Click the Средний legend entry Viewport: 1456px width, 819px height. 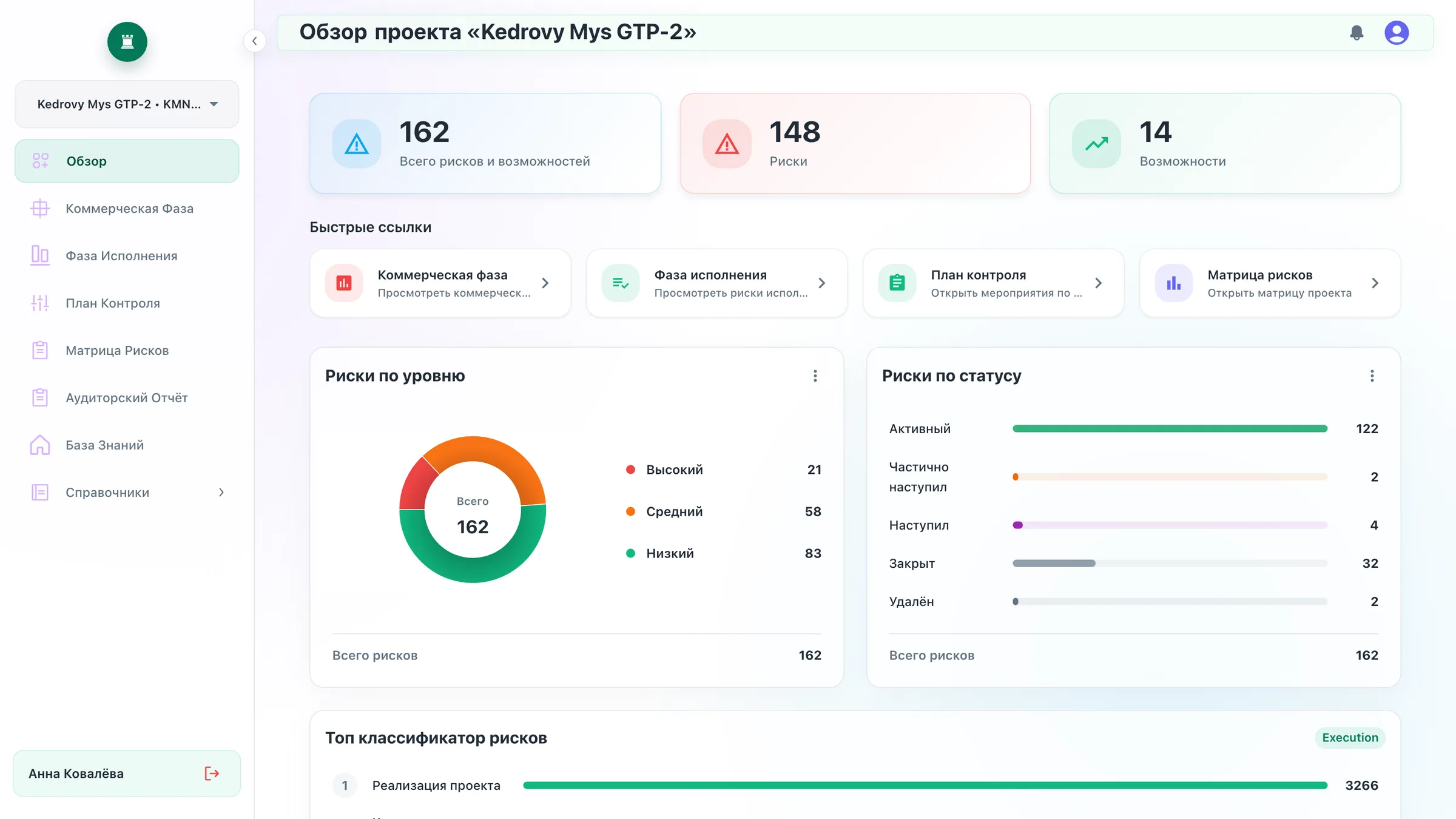(x=724, y=511)
